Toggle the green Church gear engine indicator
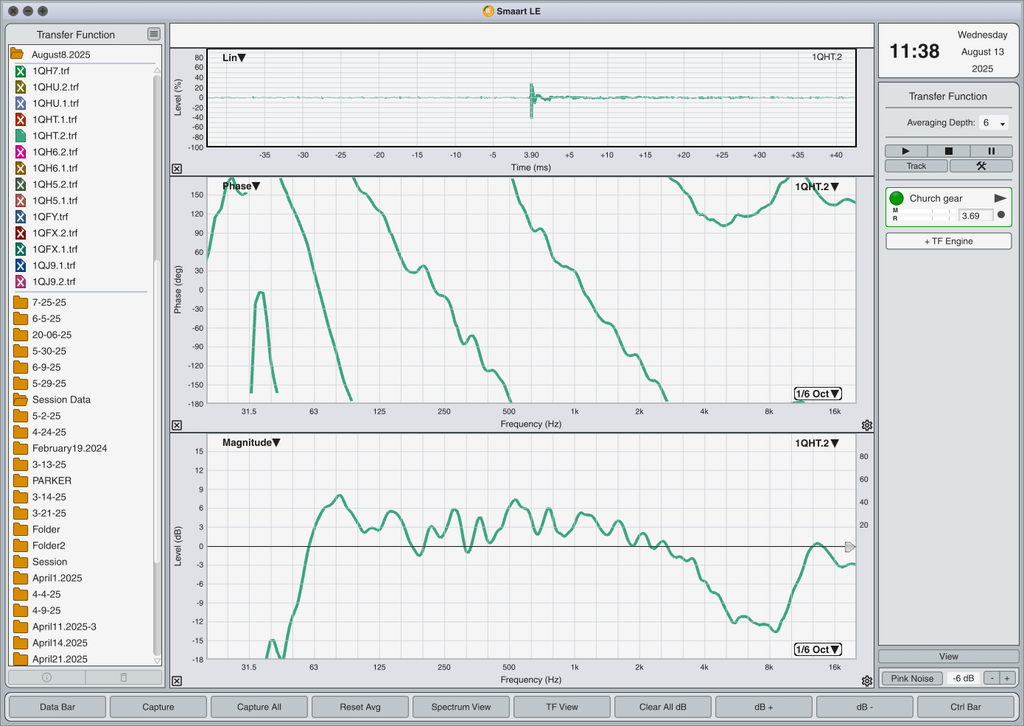The width and height of the screenshot is (1024, 726). click(x=896, y=198)
